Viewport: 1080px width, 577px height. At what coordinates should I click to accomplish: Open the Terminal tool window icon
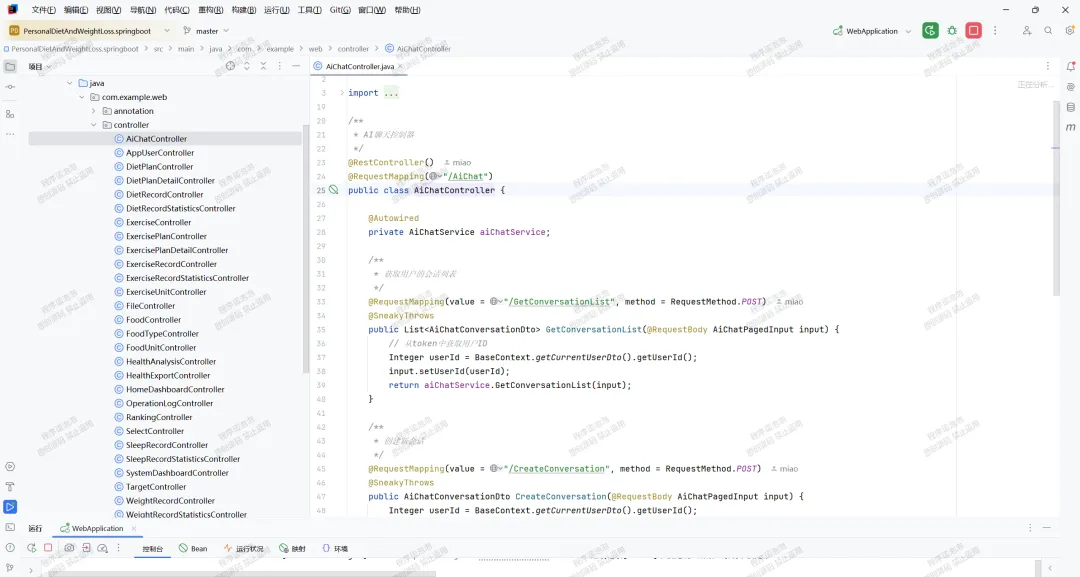(10, 527)
